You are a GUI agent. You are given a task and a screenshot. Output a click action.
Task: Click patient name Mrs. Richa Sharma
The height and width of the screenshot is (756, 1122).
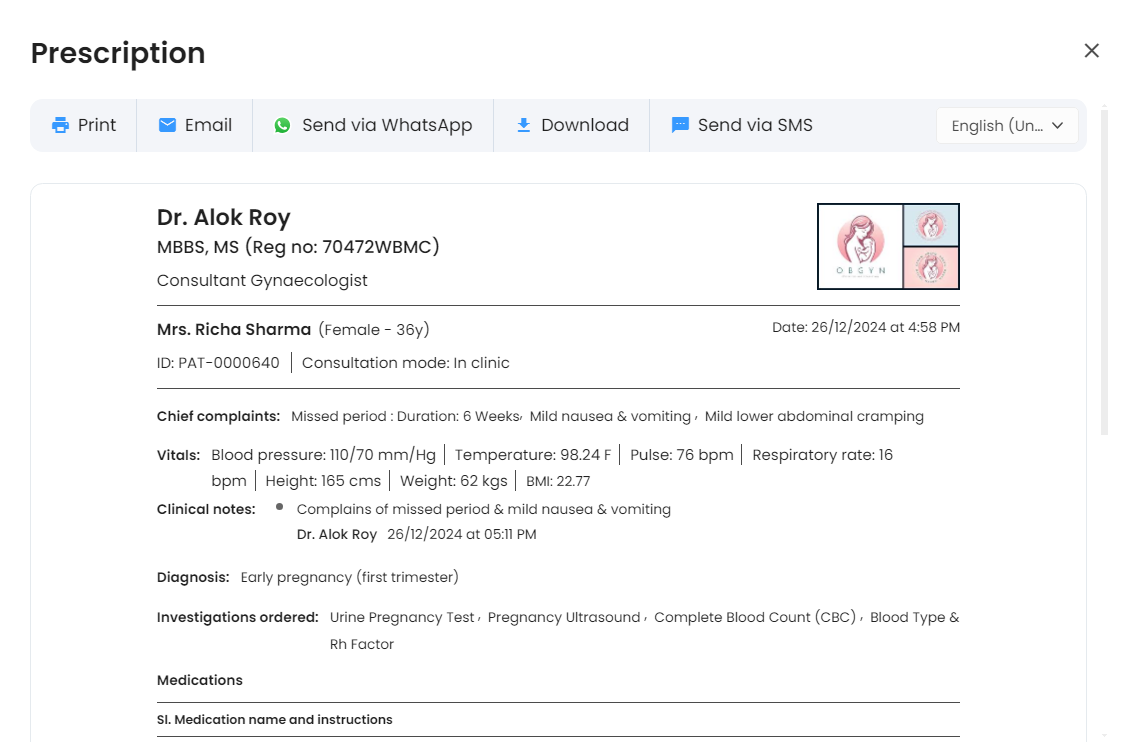234,330
